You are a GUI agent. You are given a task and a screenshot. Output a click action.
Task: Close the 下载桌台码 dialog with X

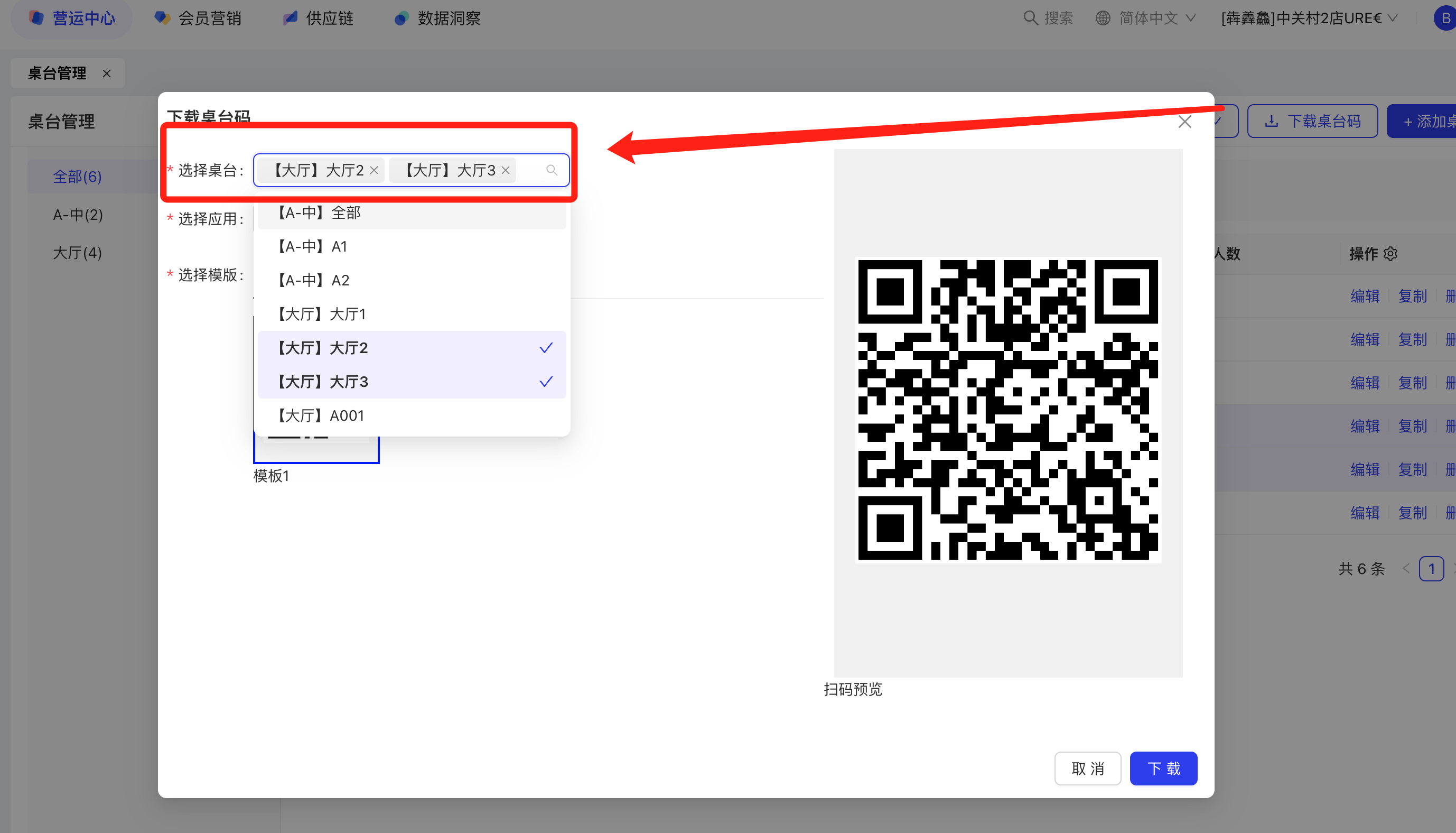coord(1184,122)
